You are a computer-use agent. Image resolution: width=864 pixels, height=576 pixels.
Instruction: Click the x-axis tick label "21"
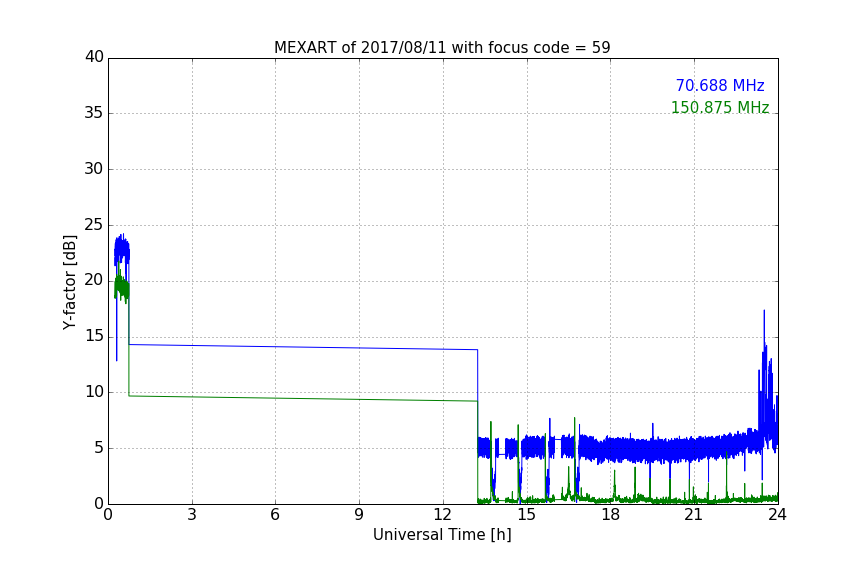pos(694,515)
